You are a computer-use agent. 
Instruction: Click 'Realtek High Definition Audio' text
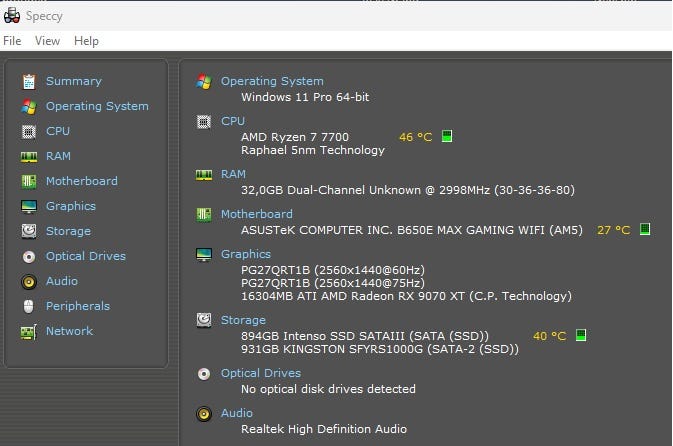(x=324, y=429)
